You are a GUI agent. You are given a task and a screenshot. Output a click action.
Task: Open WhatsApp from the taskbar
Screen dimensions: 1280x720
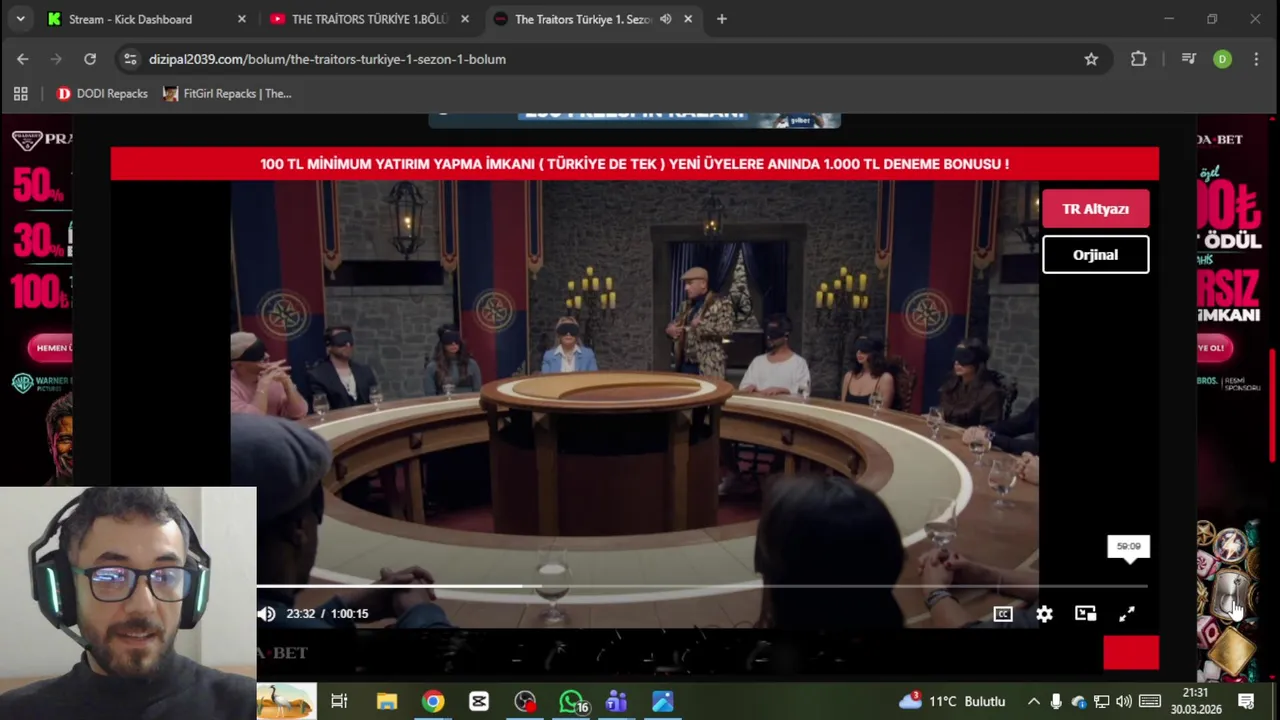571,702
